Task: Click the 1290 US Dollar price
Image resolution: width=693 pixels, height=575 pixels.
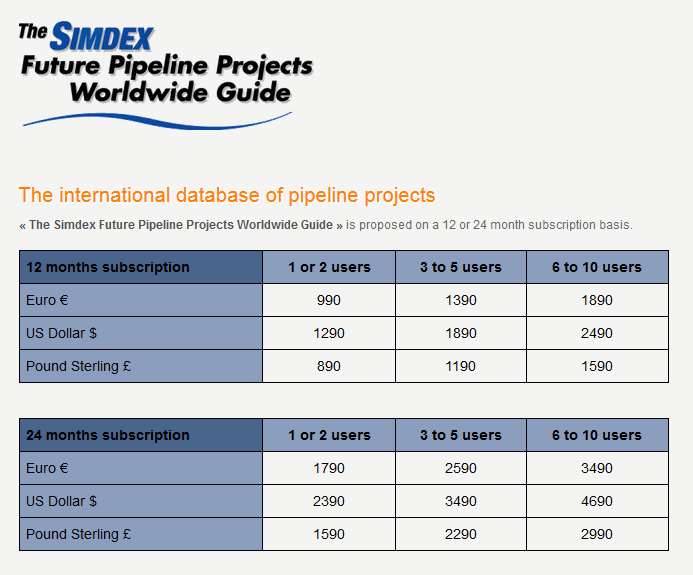Action: 329,333
